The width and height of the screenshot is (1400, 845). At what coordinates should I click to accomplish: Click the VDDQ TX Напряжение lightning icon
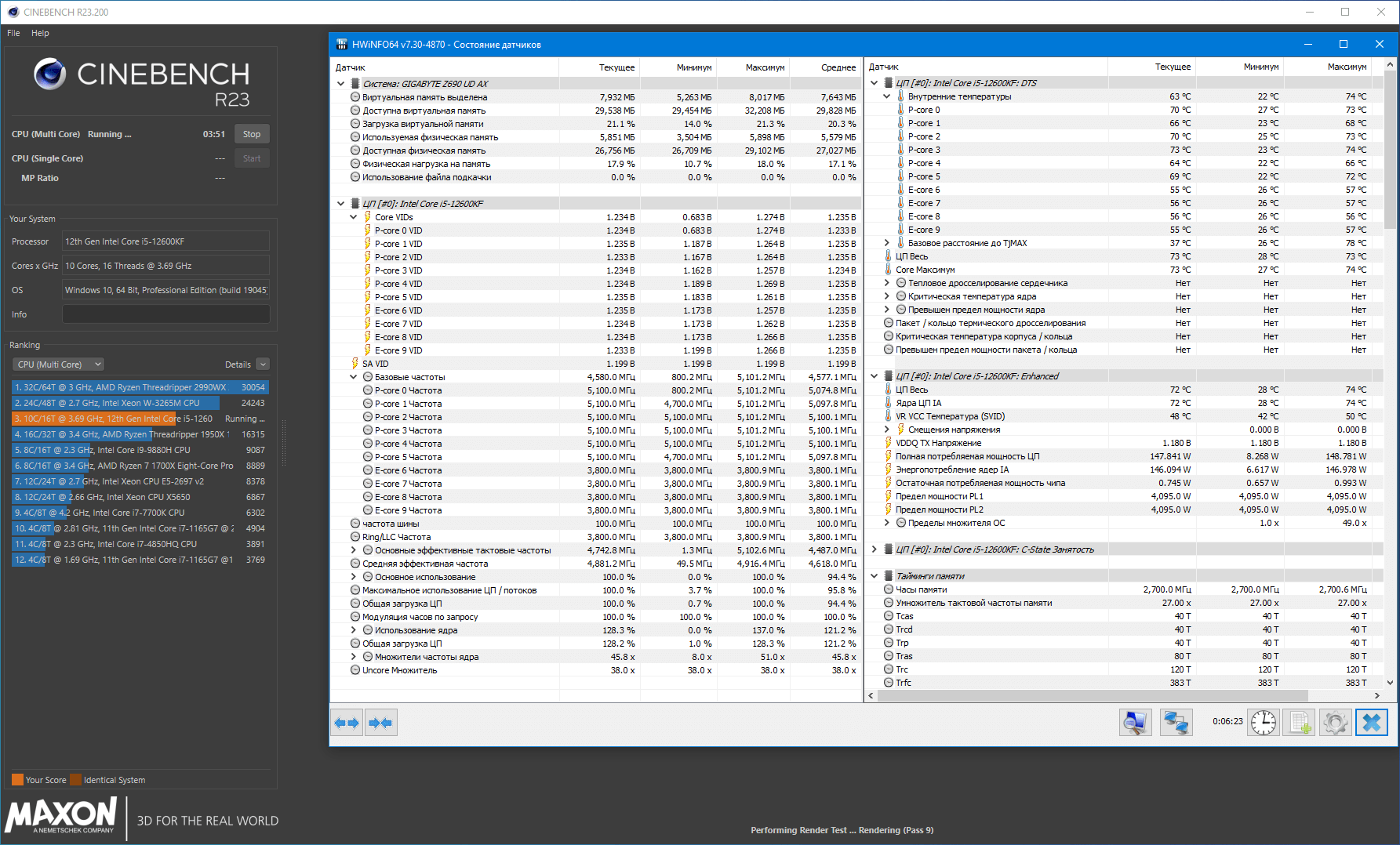click(x=889, y=443)
